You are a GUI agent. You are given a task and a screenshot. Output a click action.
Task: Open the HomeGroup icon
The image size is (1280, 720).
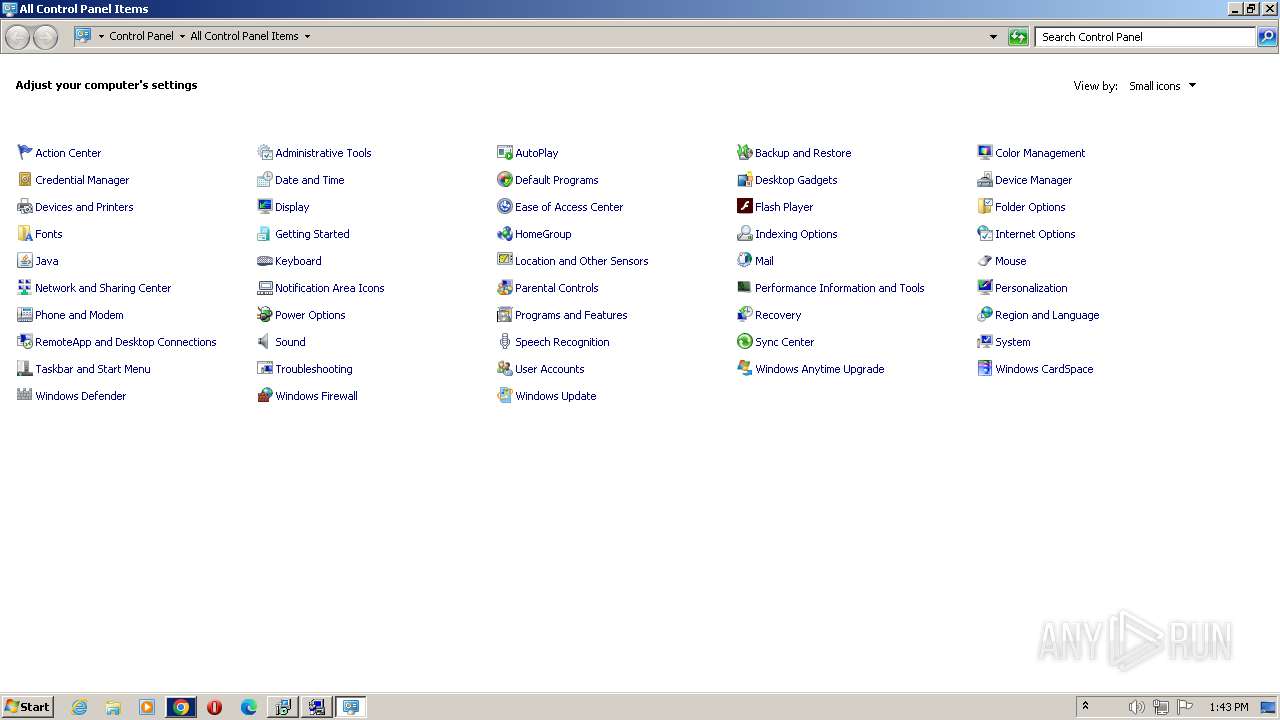pyautogui.click(x=505, y=233)
